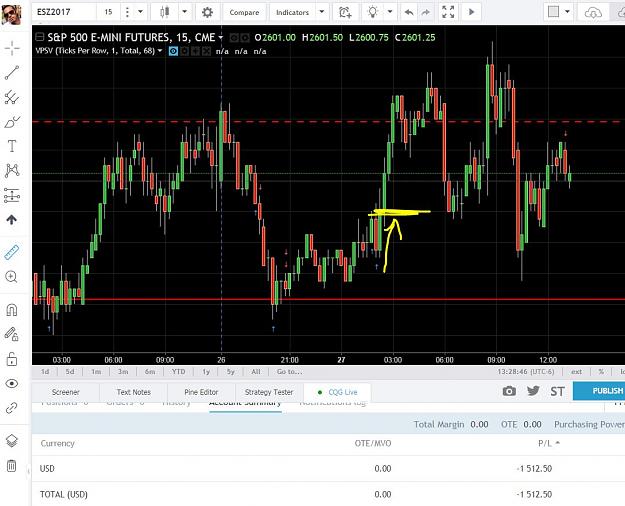Expand the VPSV indicator dropdown arrow

coord(160,51)
